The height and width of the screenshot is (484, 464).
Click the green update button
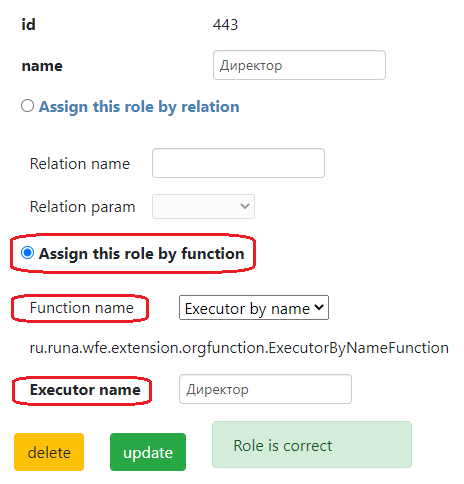point(148,452)
